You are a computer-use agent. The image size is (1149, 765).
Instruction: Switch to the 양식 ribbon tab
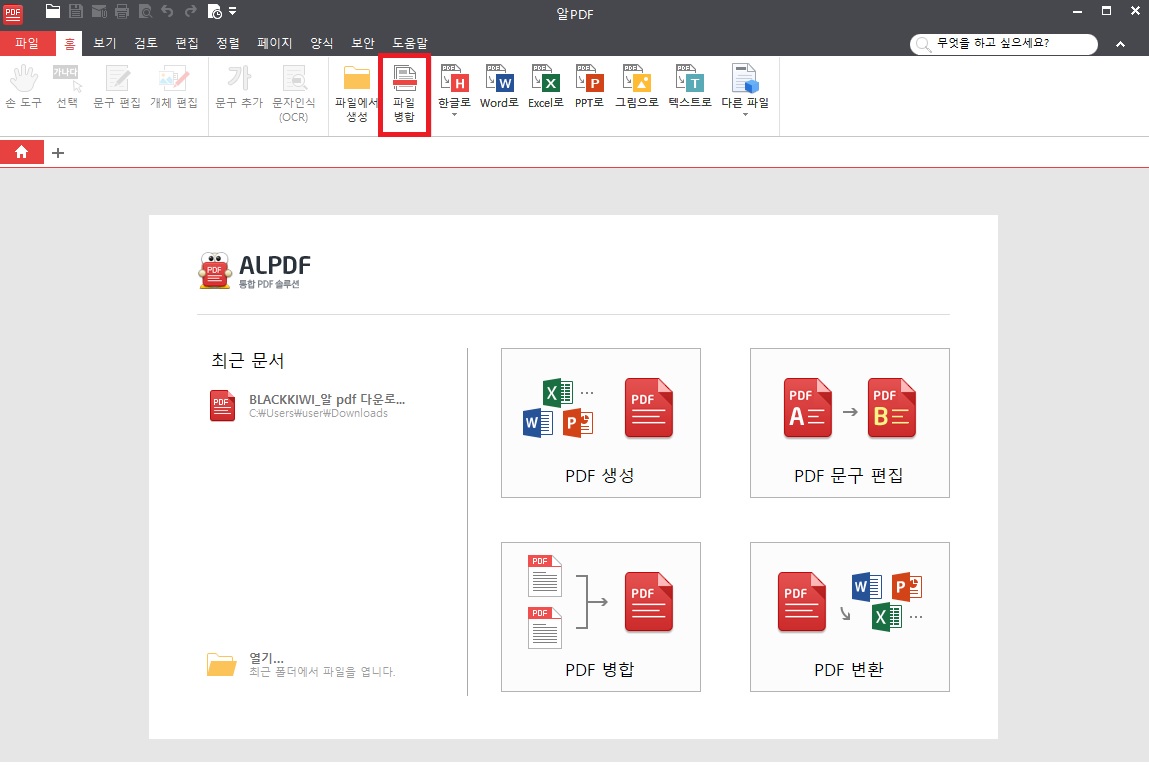(x=322, y=43)
